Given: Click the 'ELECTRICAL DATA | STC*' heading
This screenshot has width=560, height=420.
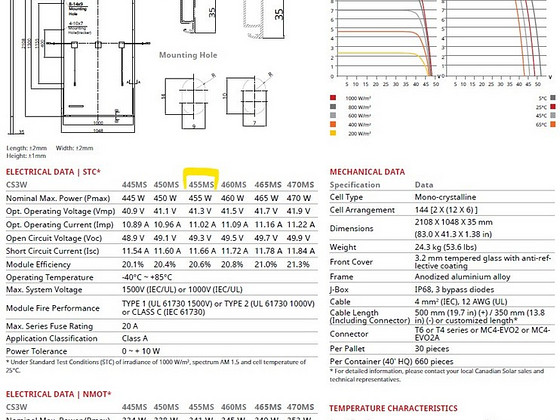Looking at the screenshot, I should (x=53, y=172).
